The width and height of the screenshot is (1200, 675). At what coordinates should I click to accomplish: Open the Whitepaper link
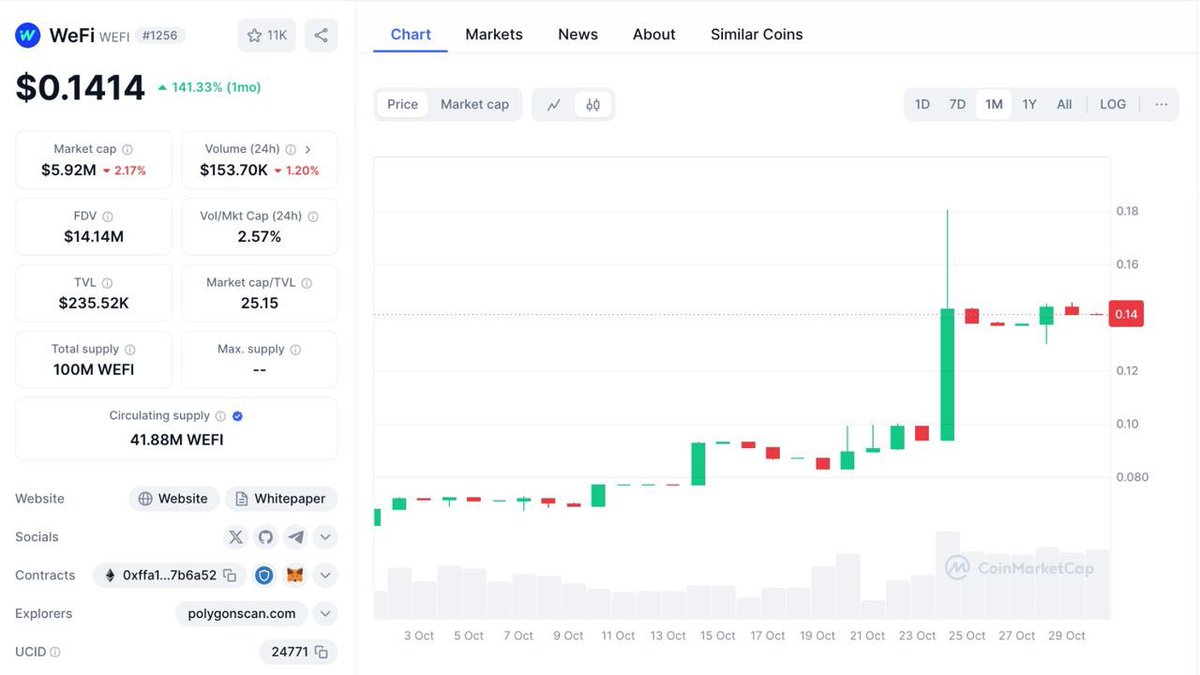(x=281, y=498)
